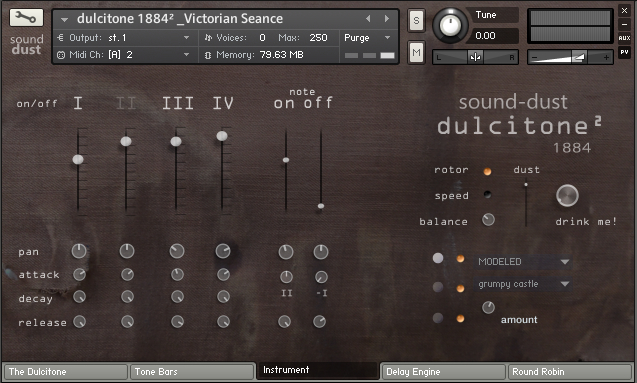Click the layer I volume fader handle
Viewport: 637px width, 383px height.
pos(78,159)
